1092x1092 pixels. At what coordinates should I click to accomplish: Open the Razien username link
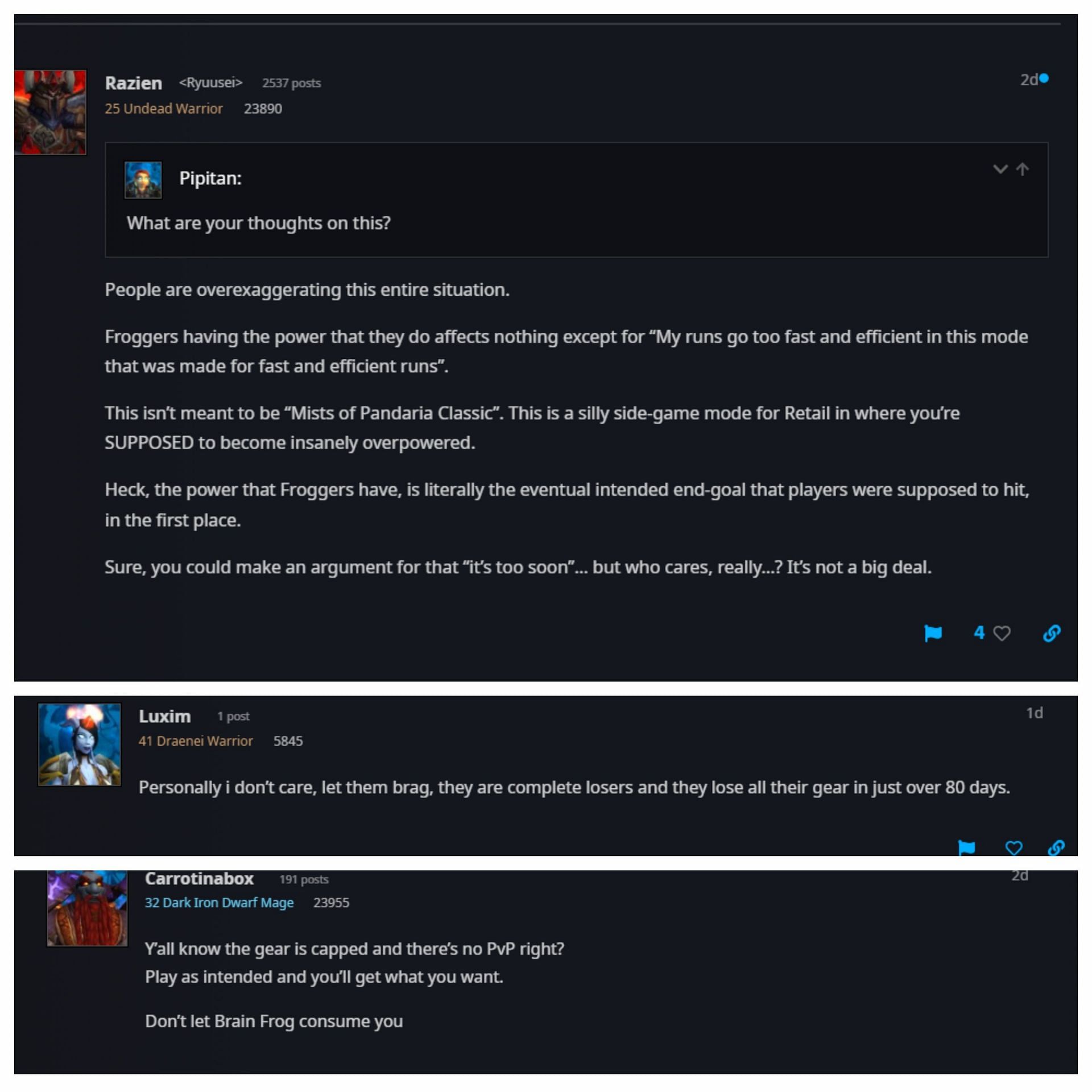tap(134, 83)
